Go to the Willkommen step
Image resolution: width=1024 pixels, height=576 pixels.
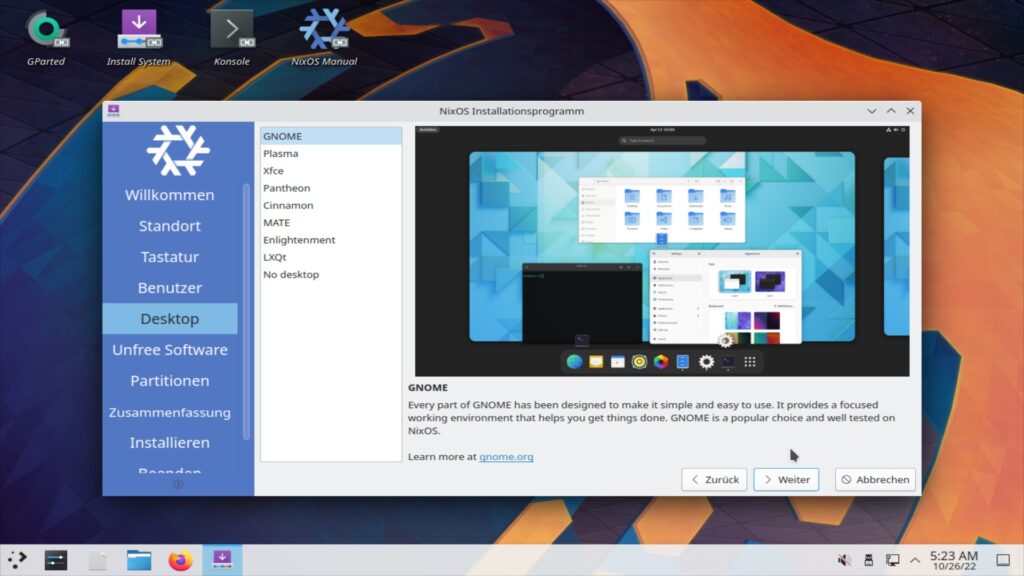pos(170,195)
